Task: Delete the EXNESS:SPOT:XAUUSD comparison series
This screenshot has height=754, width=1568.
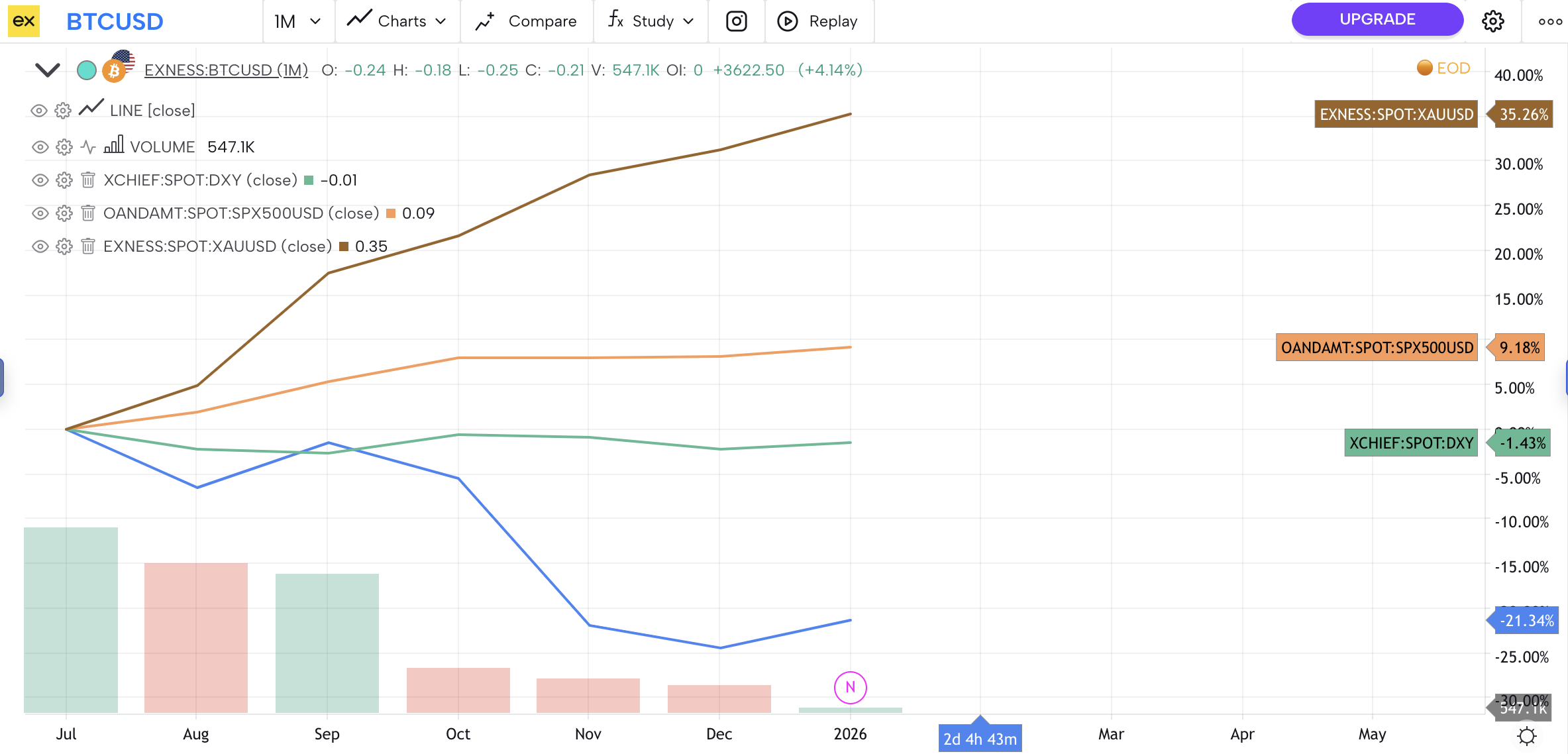Action: tap(88, 246)
